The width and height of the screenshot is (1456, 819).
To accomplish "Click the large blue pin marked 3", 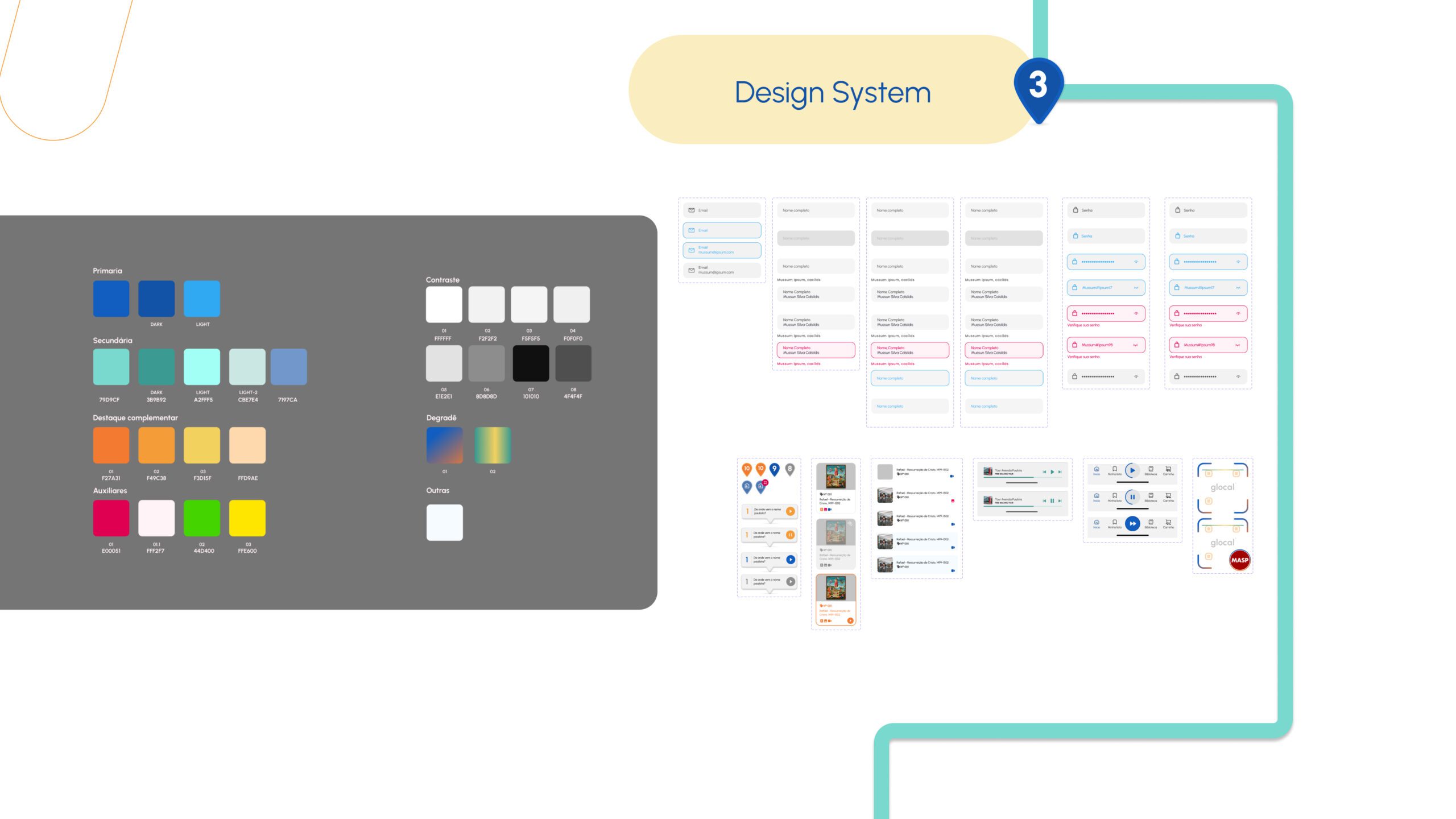I will tap(1038, 86).
